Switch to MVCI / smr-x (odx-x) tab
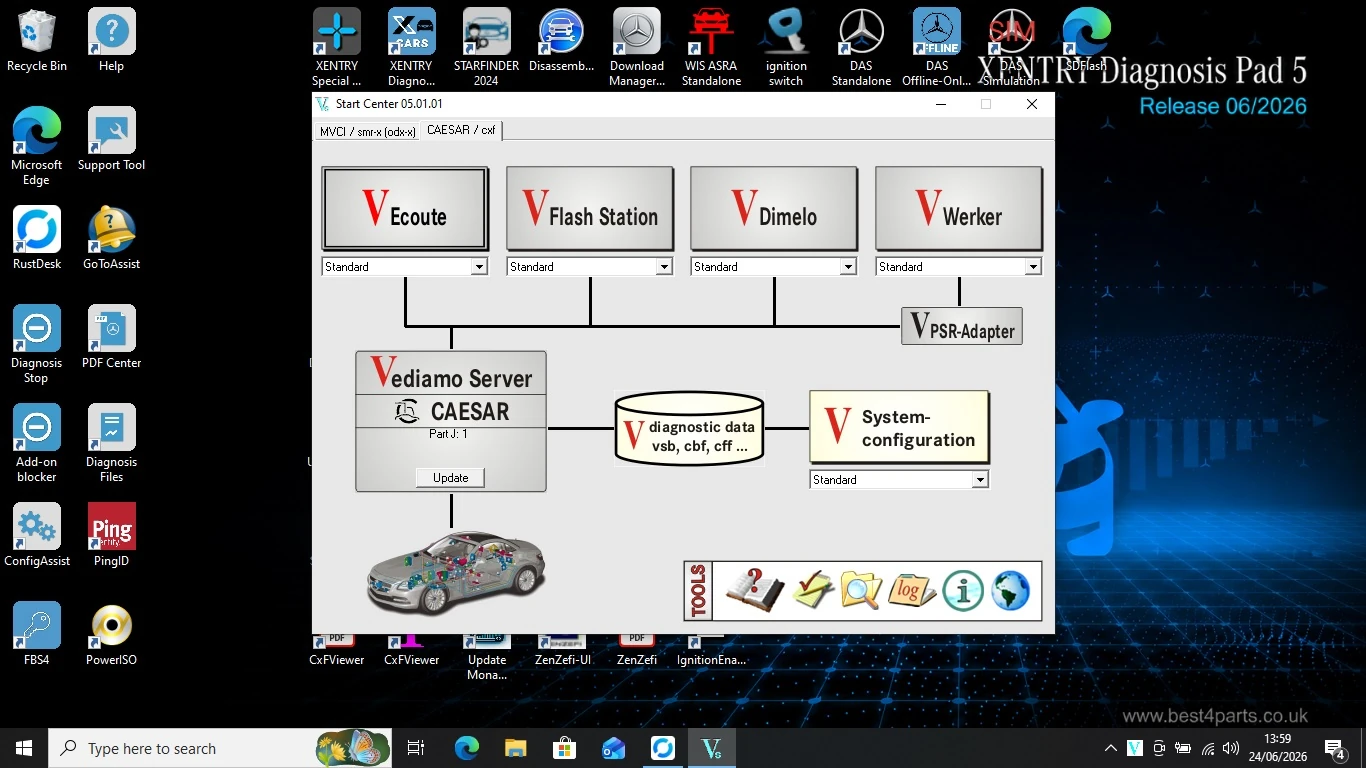This screenshot has width=1366, height=768. [x=367, y=131]
